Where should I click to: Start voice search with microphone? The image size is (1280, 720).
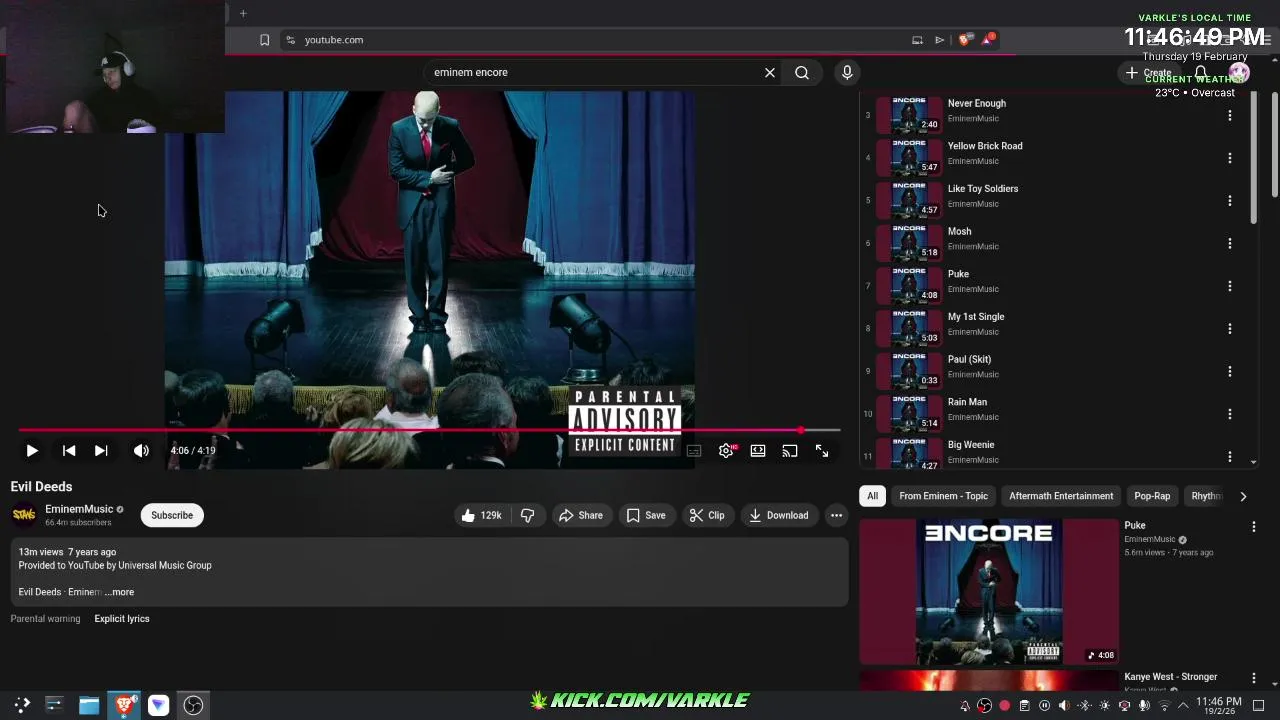point(847,72)
